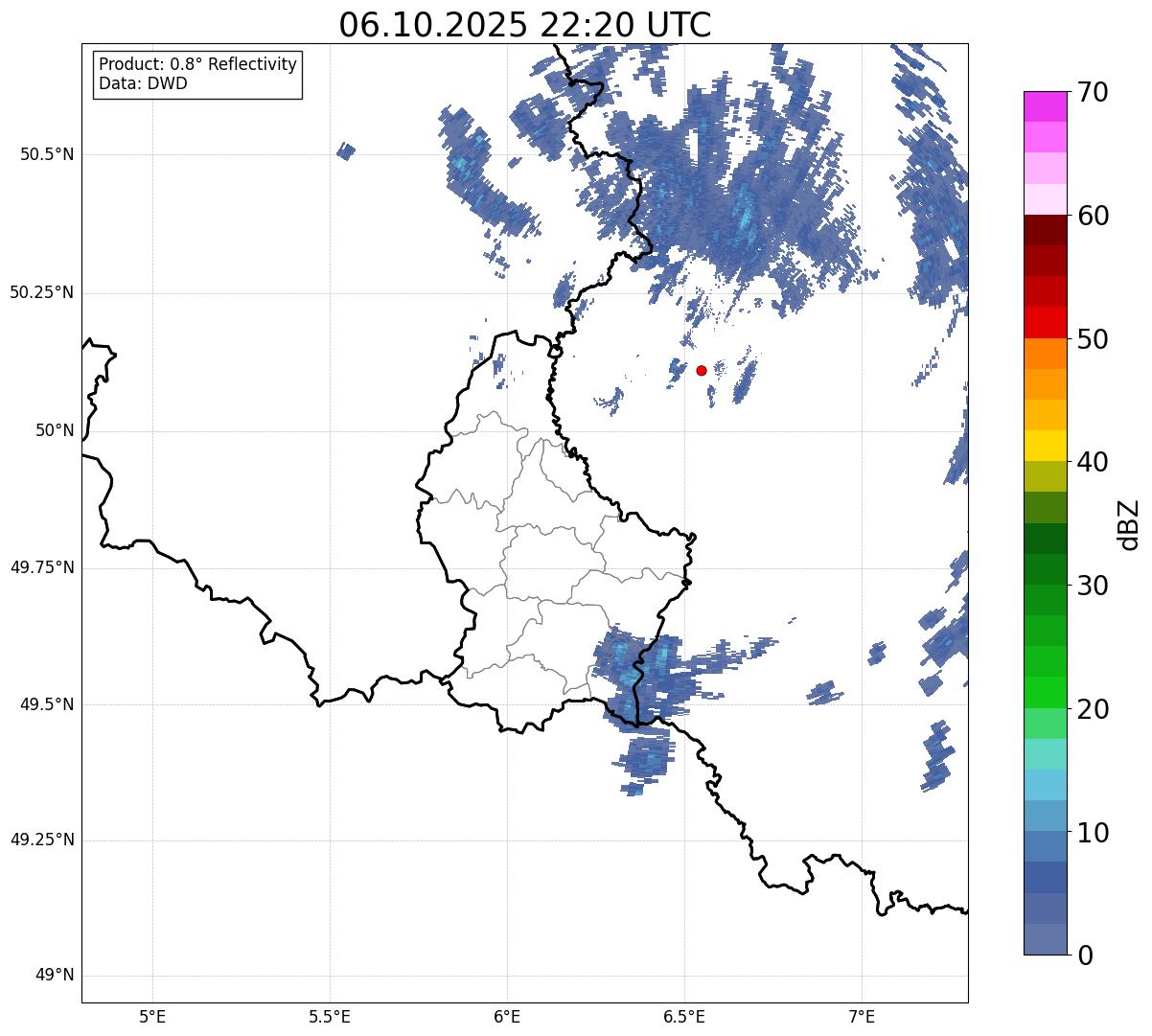This screenshot has height=1036, width=1152.
Task: Click the 6°E longitude label
Action: 507,1016
